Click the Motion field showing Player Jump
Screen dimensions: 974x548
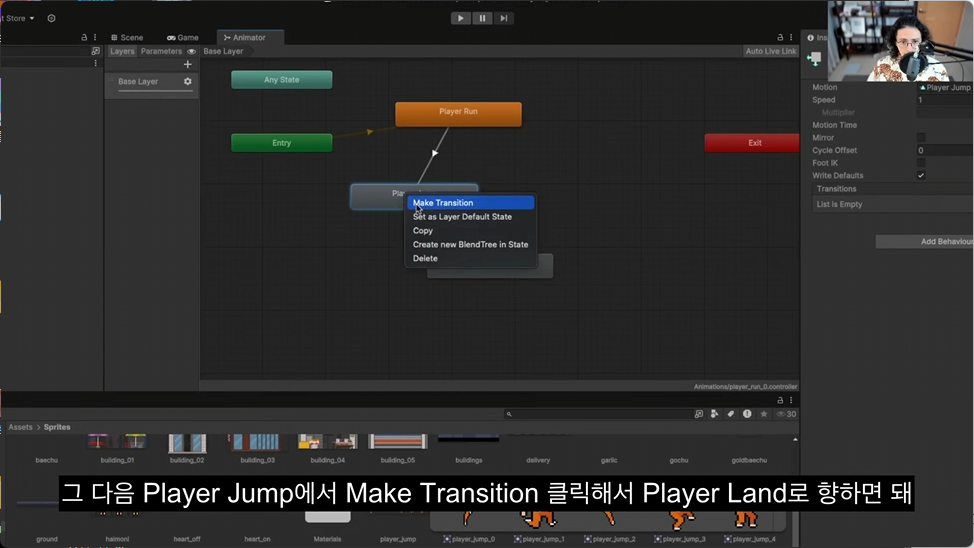point(945,87)
